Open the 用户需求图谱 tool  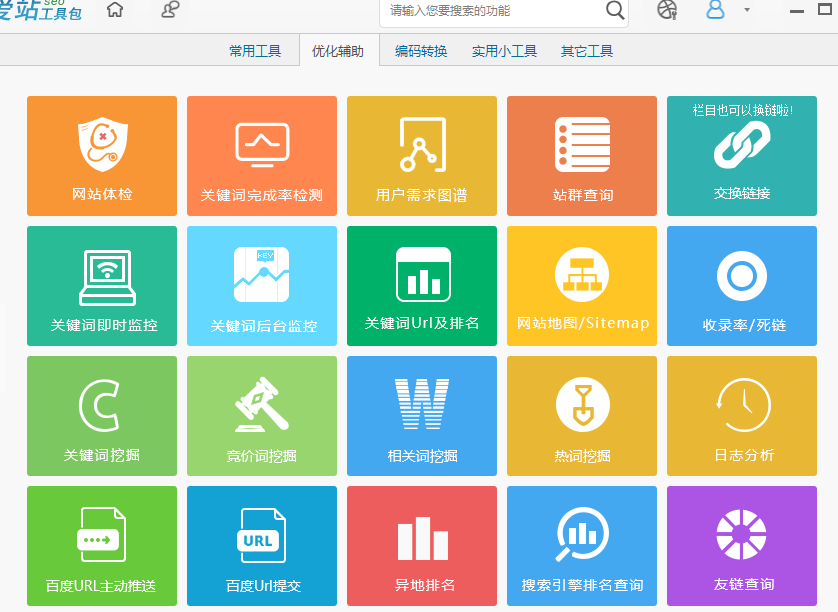click(x=421, y=155)
